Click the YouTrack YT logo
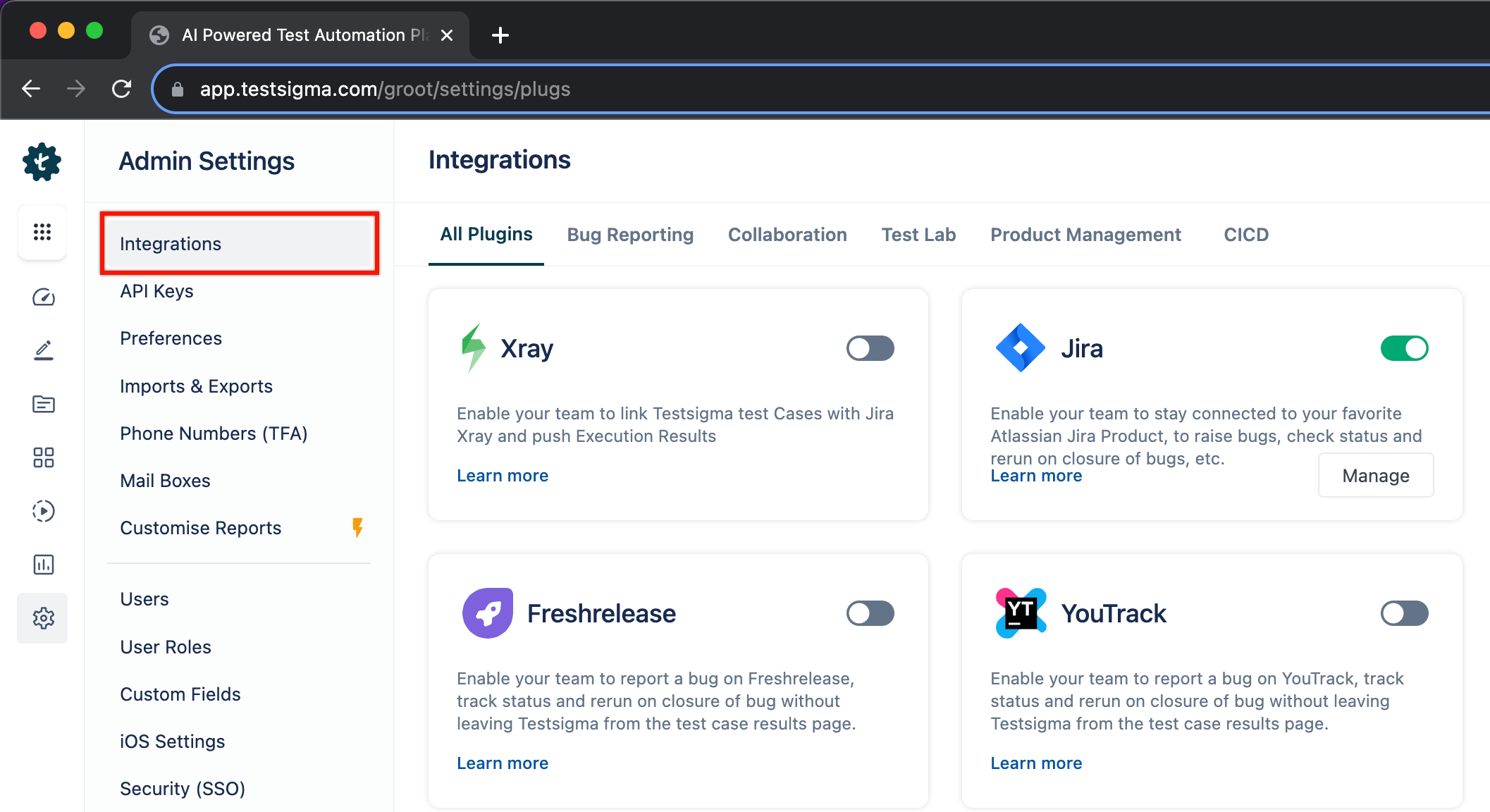 pos(1021,613)
